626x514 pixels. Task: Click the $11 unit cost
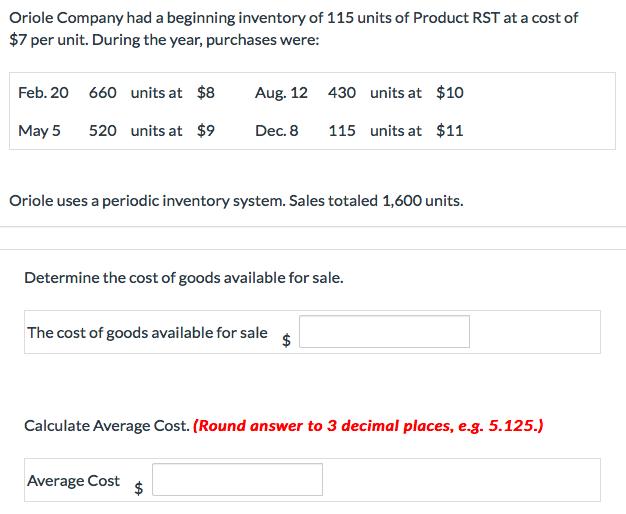(x=449, y=131)
